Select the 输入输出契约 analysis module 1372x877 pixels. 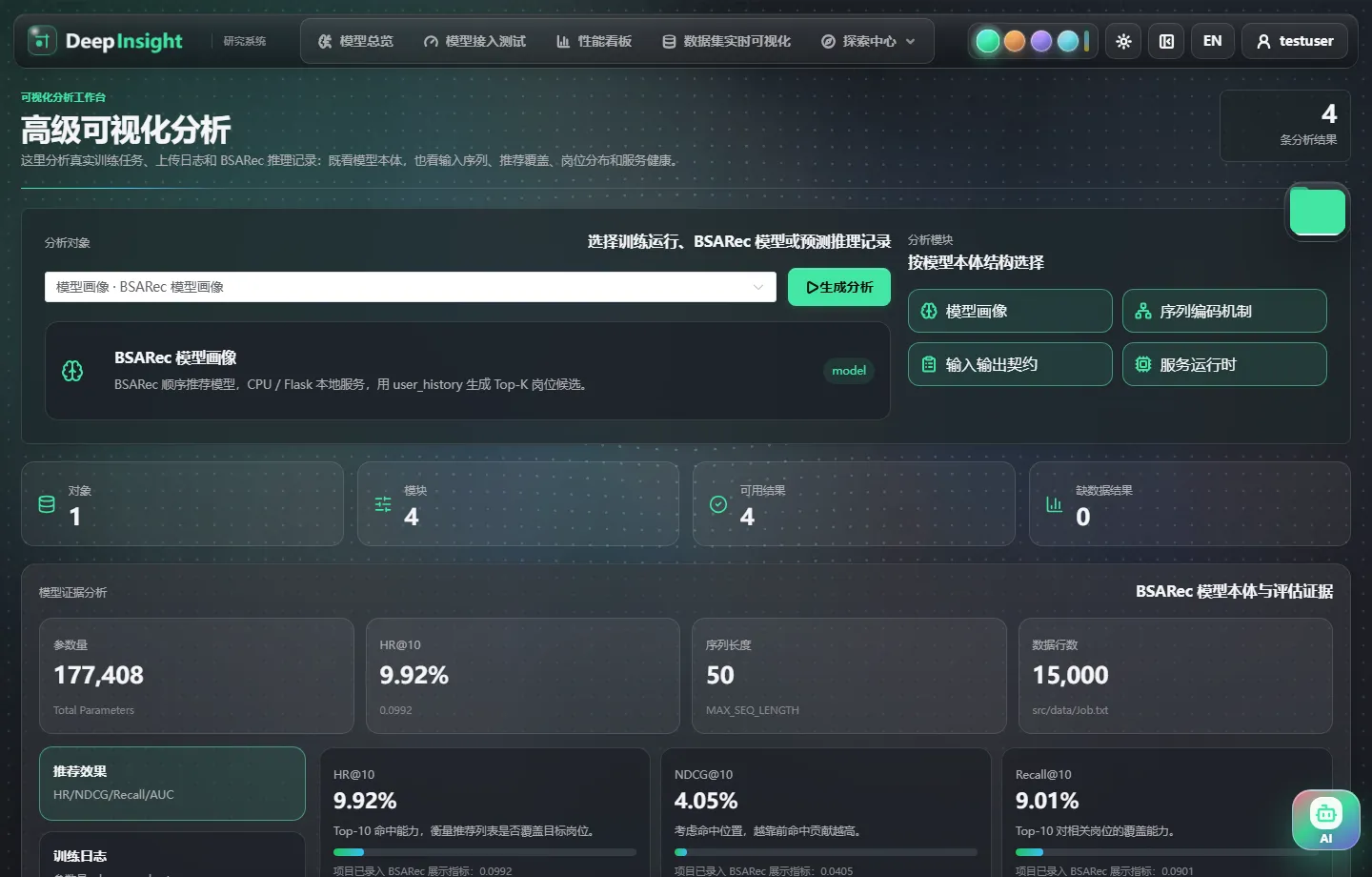(x=1010, y=364)
